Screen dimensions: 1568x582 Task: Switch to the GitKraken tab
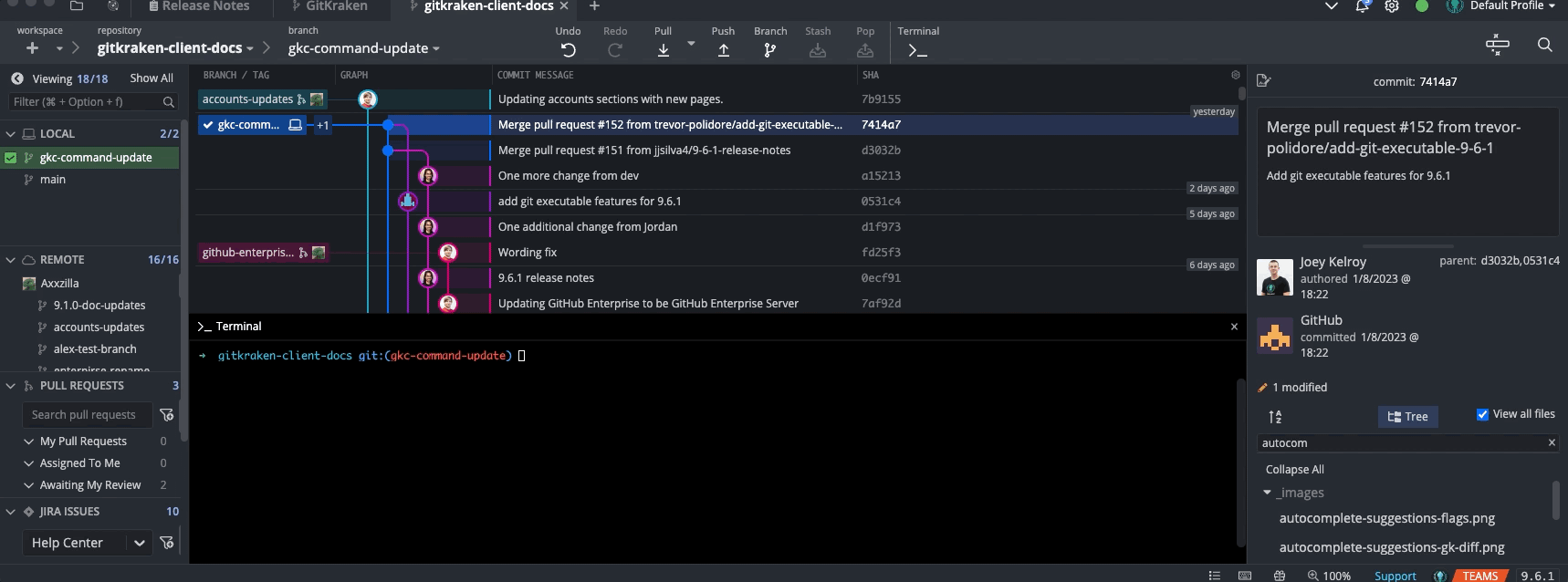click(336, 6)
